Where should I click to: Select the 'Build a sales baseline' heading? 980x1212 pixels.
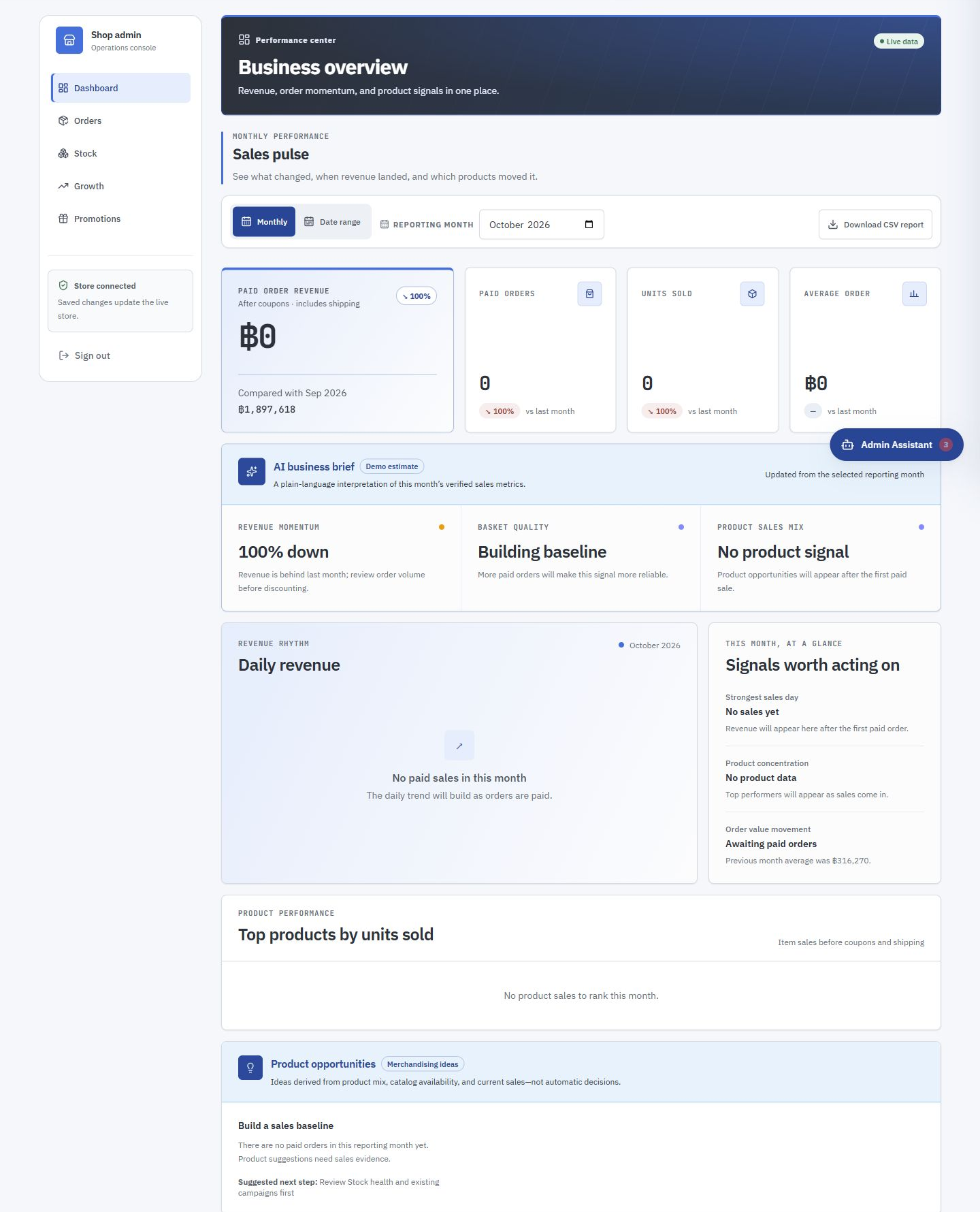(286, 1126)
